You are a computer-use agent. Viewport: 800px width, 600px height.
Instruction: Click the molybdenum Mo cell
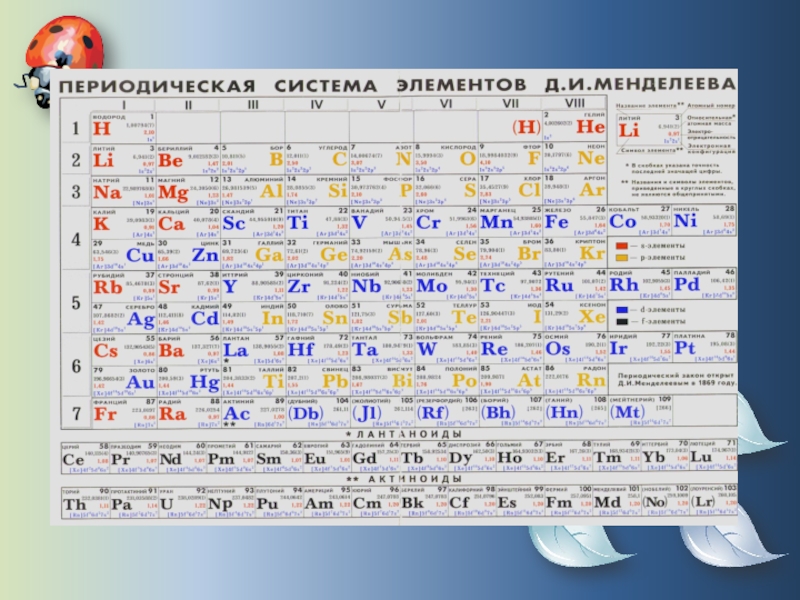tap(445, 285)
